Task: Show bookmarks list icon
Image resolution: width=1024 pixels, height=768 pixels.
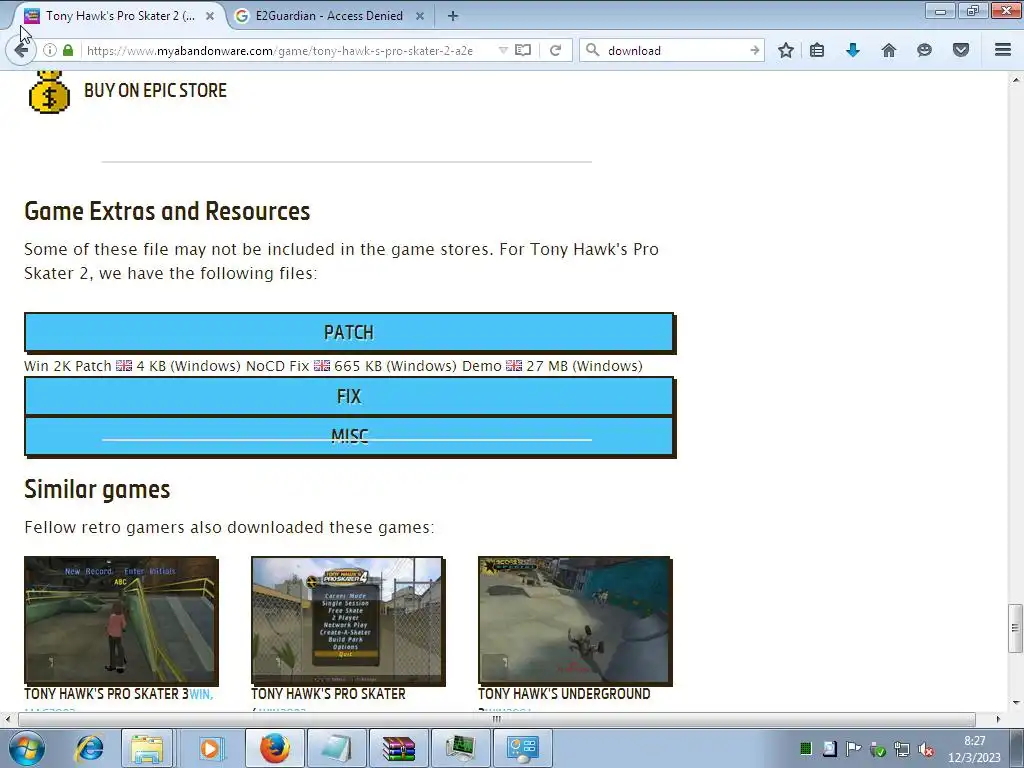Action: [817, 50]
